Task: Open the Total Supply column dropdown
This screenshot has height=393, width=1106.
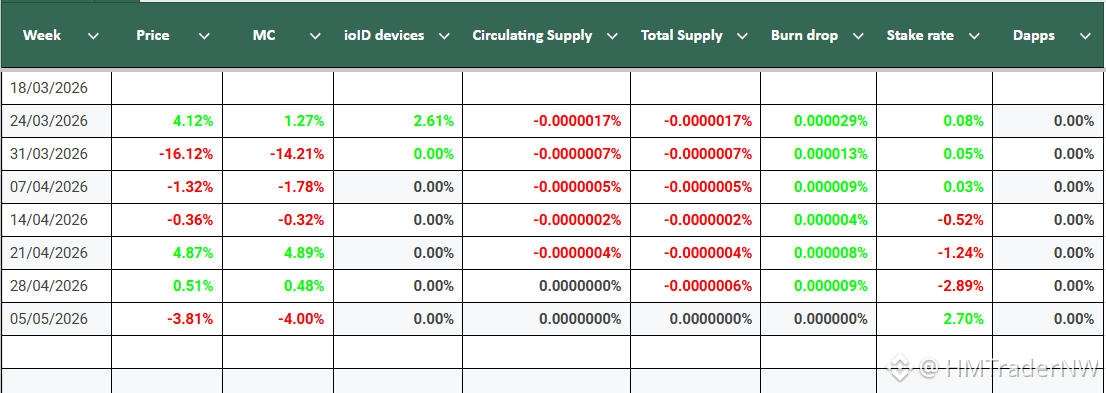Action: point(742,36)
